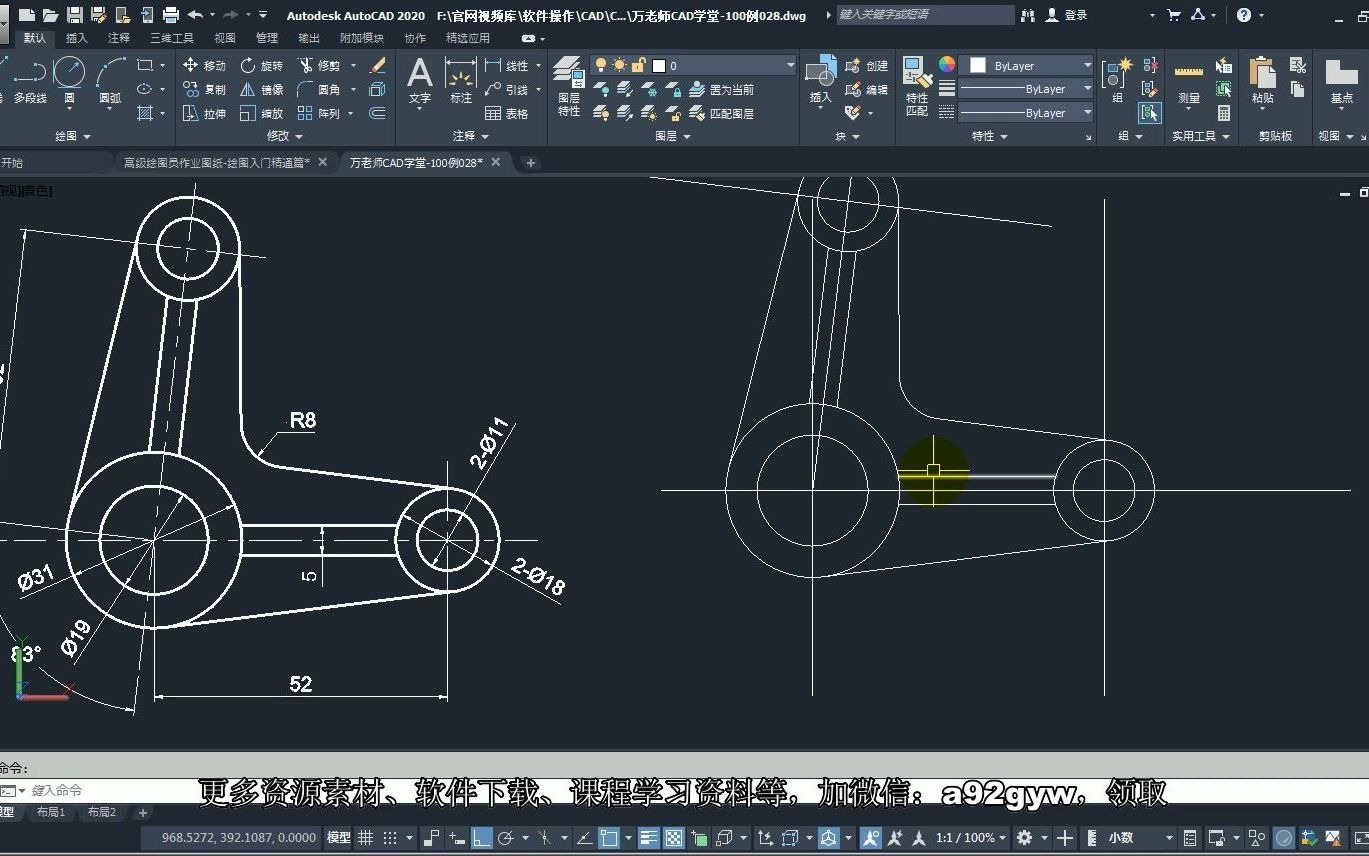Toggle Polar tracking in status bar
The width and height of the screenshot is (1369, 856).
point(506,838)
